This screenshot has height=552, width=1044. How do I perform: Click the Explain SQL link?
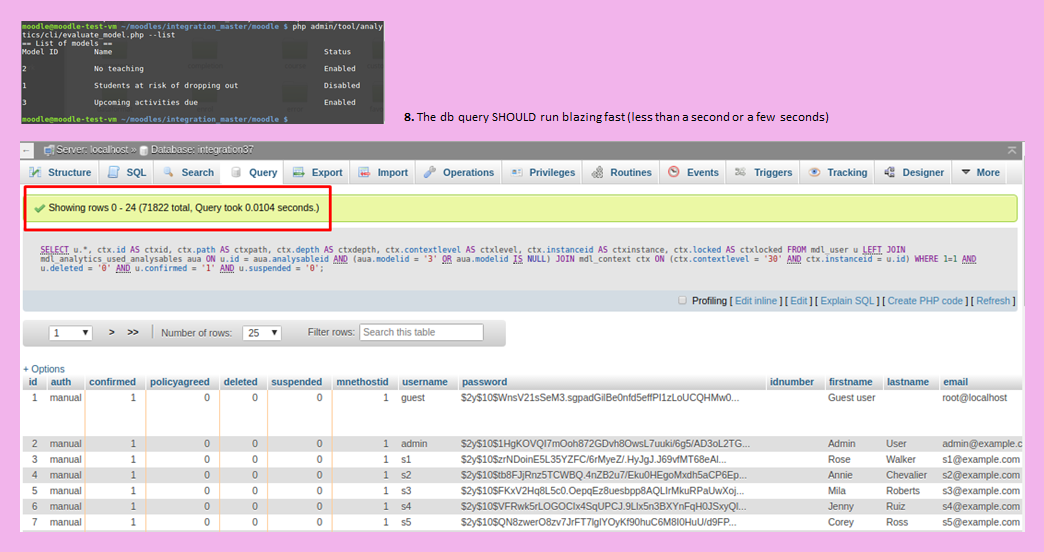tap(847, 301)
